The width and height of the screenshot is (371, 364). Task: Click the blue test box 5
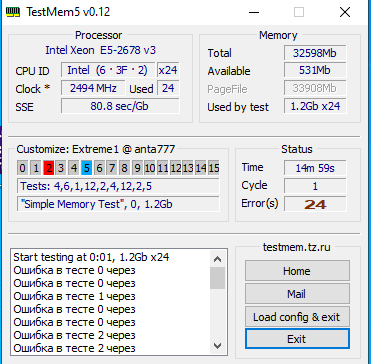pyautogui.click(x=86, y=168)
